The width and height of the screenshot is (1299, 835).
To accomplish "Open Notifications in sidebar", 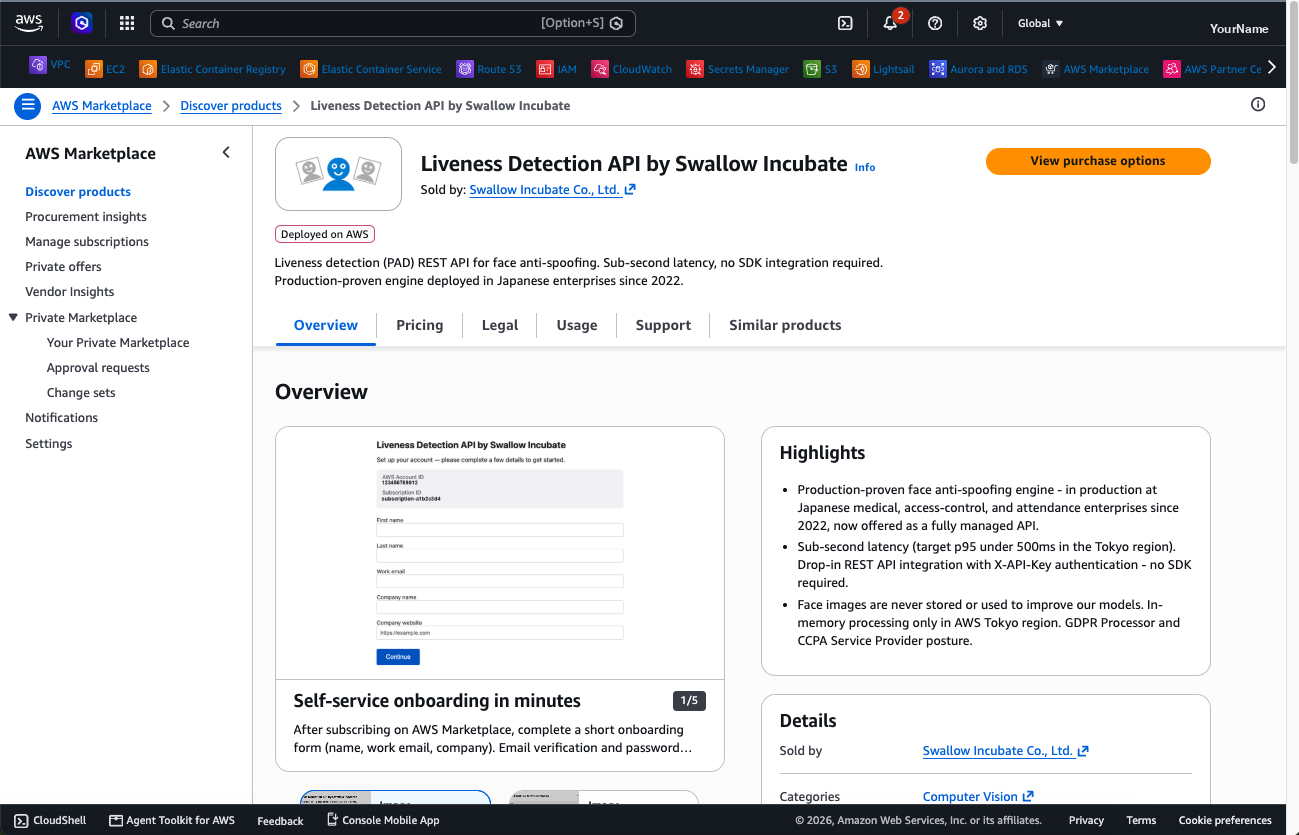I will [62, 417].
